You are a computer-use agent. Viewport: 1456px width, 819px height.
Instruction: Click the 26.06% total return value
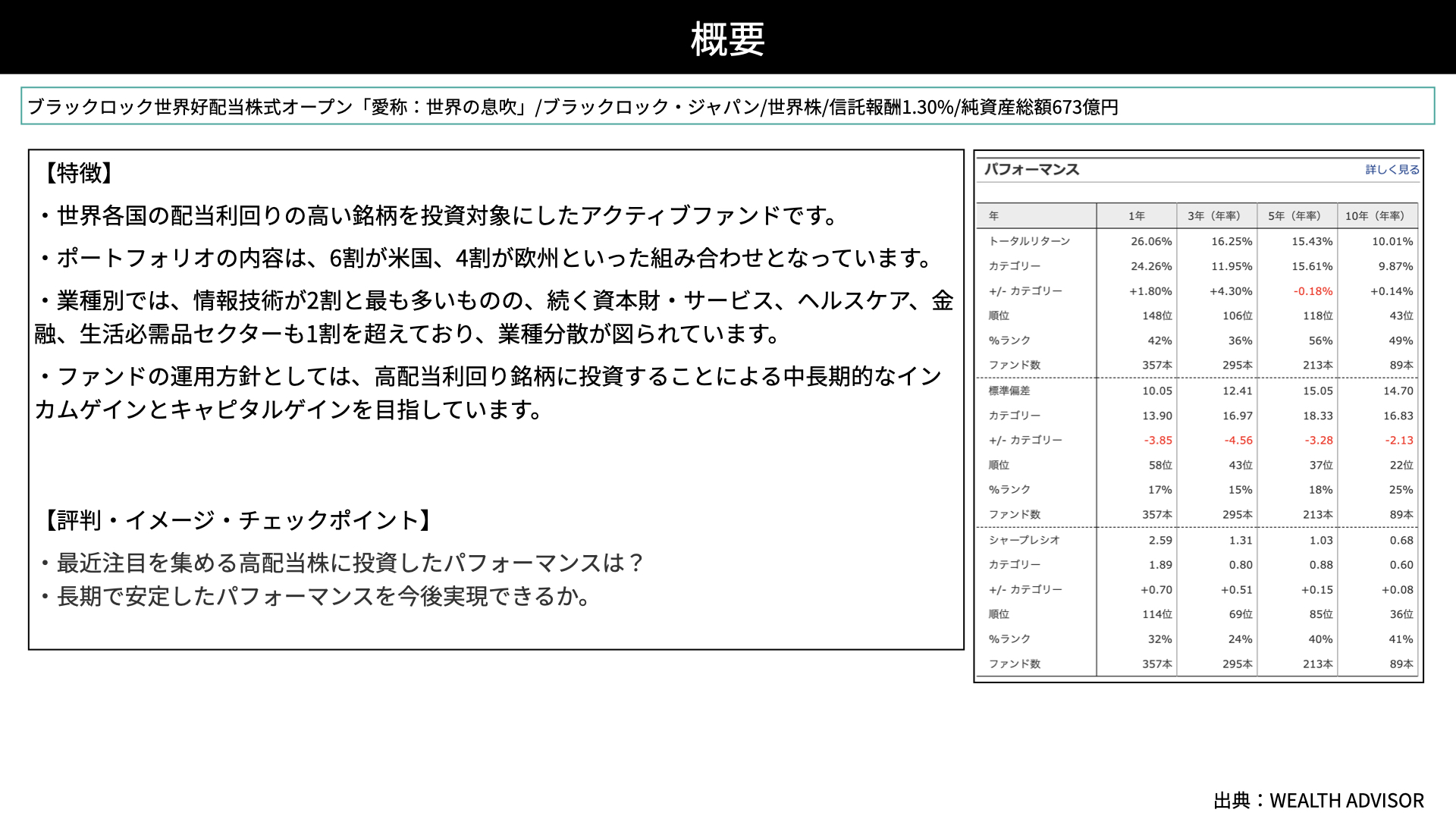coord(1151,241)
